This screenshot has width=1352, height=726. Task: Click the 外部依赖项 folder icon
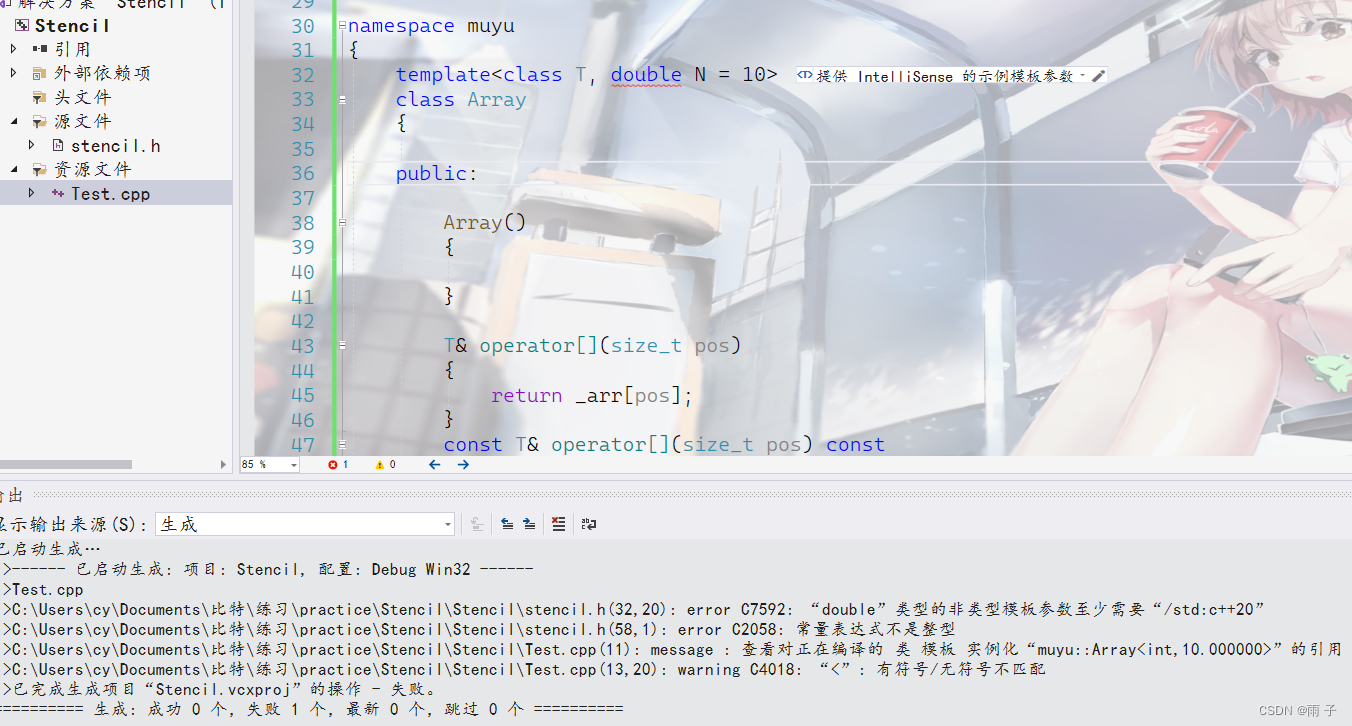(x=40, y=73)
